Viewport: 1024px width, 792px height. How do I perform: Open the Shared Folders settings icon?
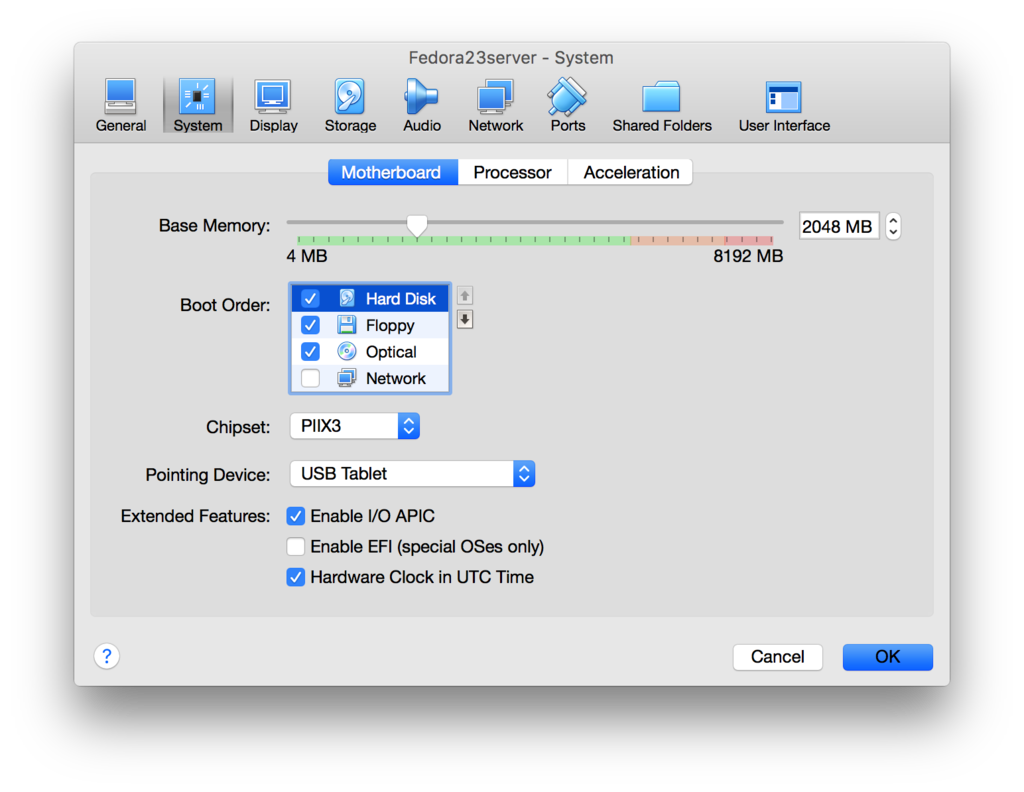[662, 105]
